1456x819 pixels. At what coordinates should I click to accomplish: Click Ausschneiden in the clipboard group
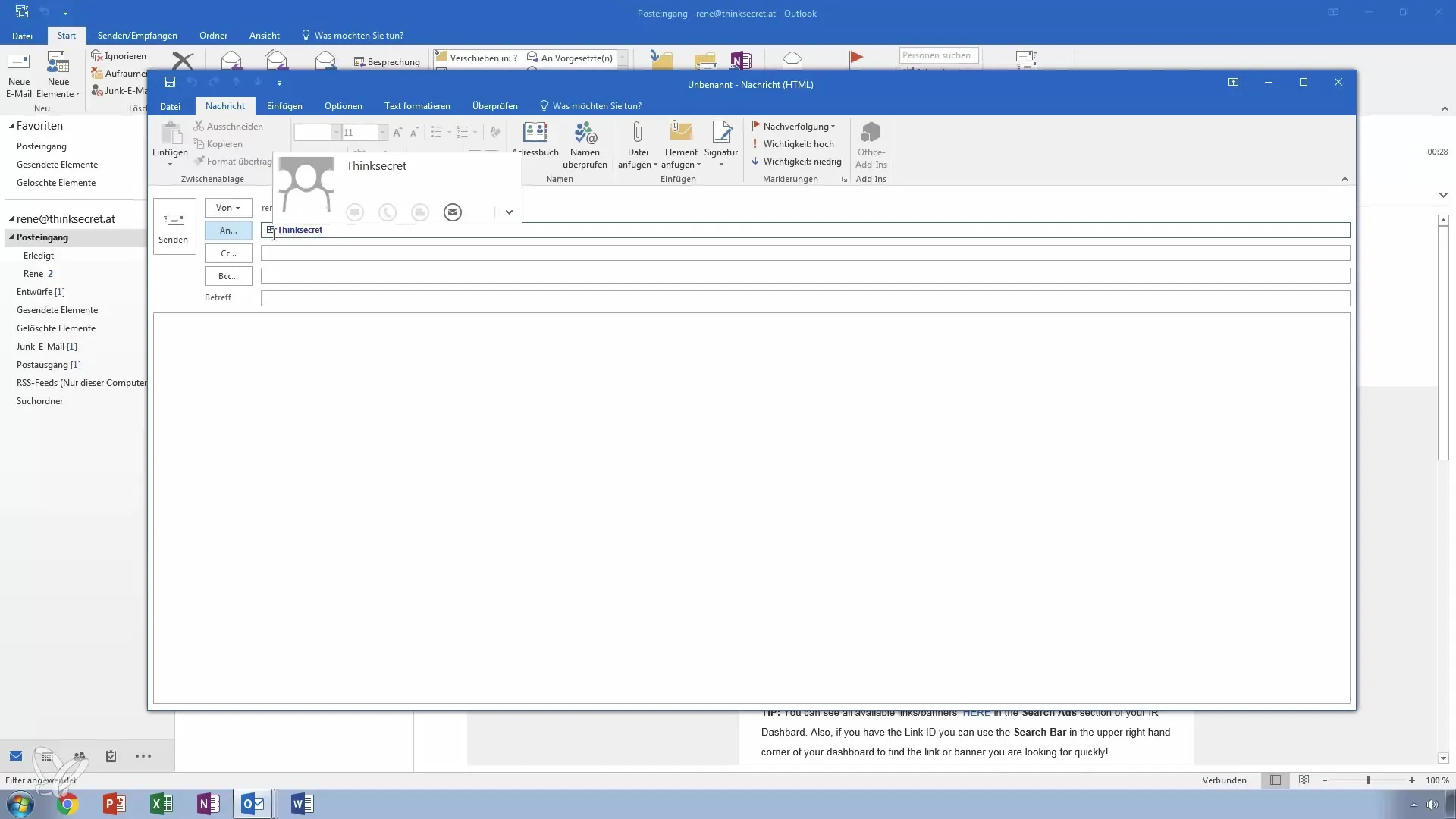coord(228,127)
